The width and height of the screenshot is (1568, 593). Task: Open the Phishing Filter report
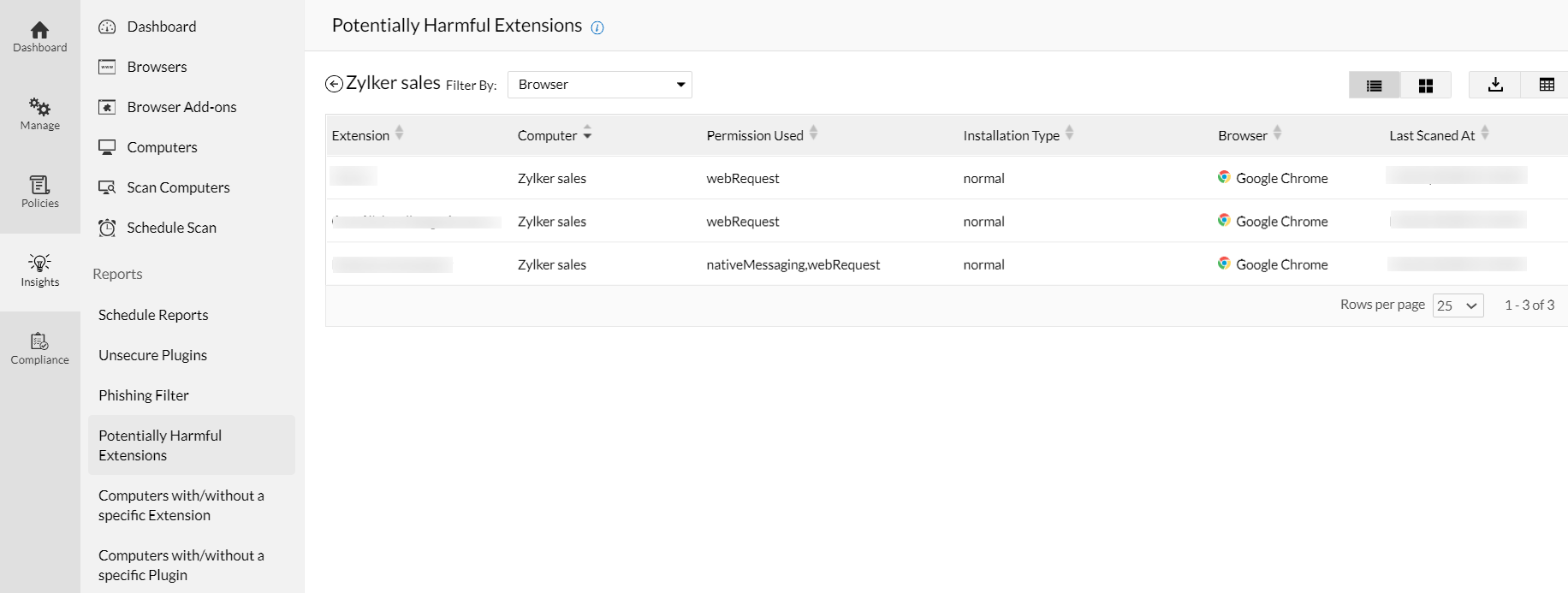click(x=144, y=395)
